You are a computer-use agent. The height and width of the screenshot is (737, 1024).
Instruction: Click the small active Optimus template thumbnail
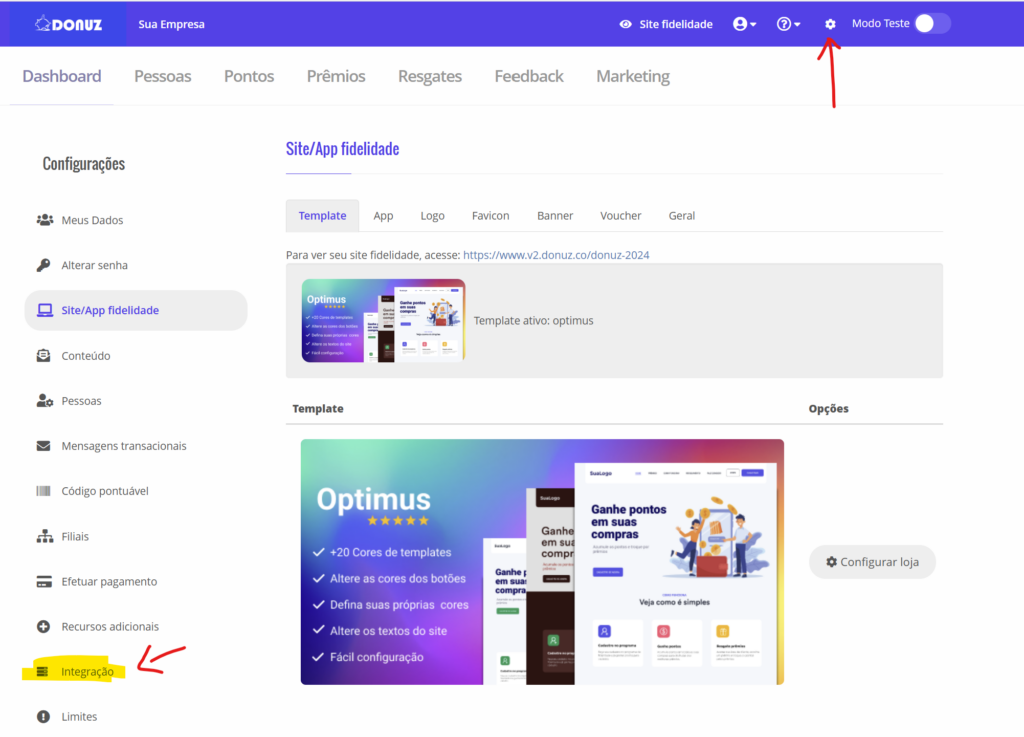pos(383,320)
